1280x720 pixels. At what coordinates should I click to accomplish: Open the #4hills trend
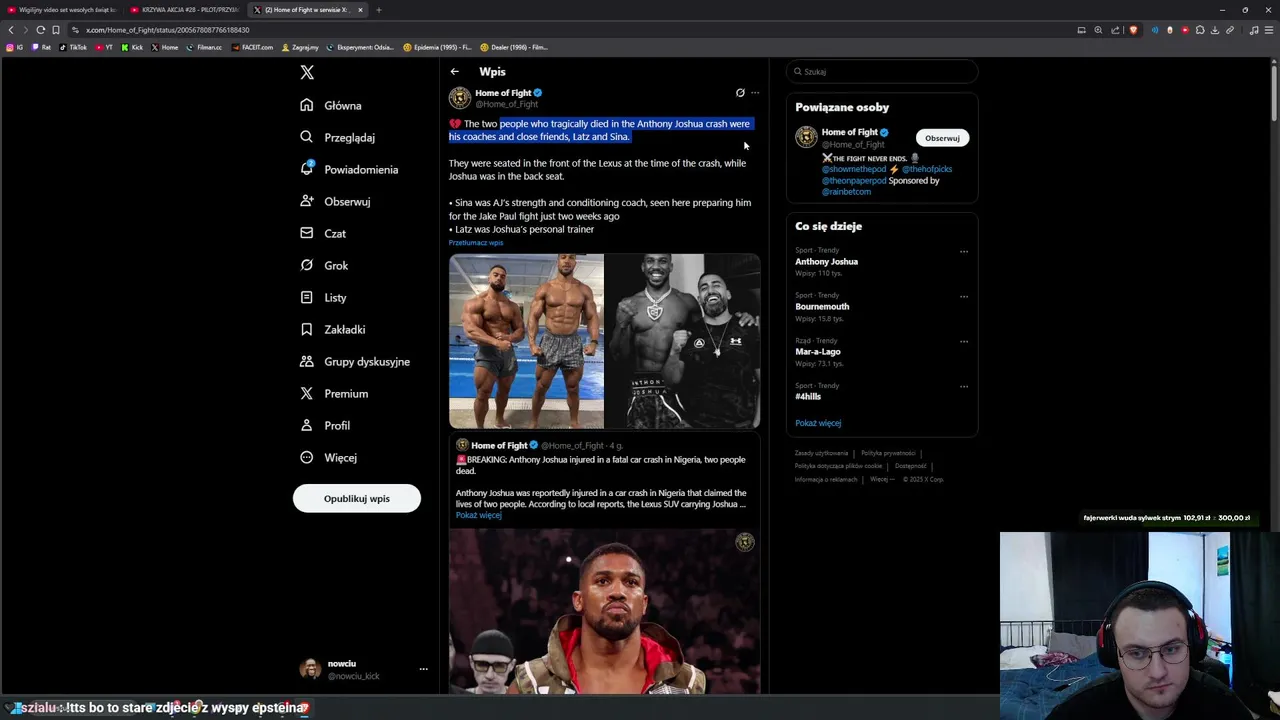click(x=808, y=396)
